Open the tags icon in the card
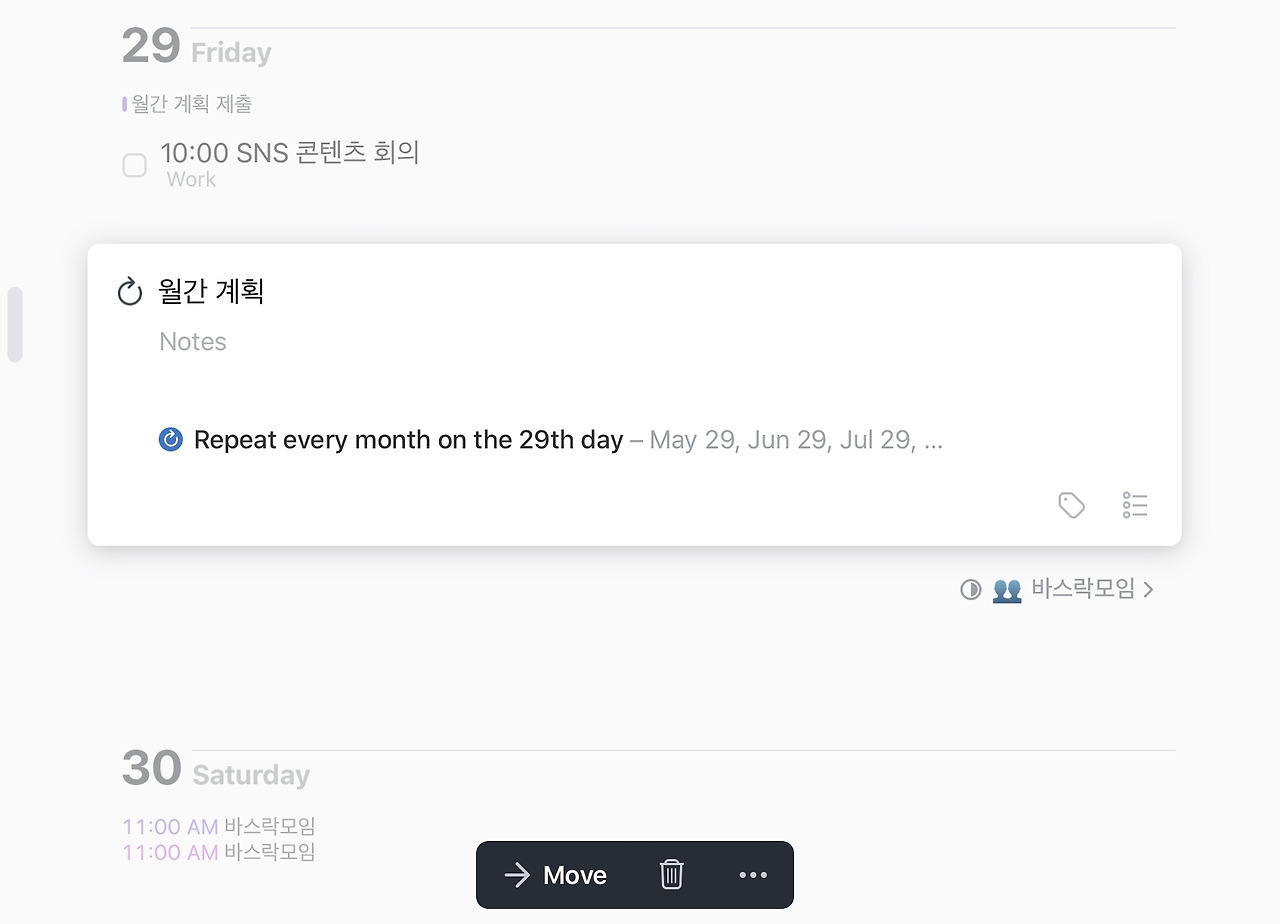The width and height of the screenshot is (1280, 924). (1071, 505)
